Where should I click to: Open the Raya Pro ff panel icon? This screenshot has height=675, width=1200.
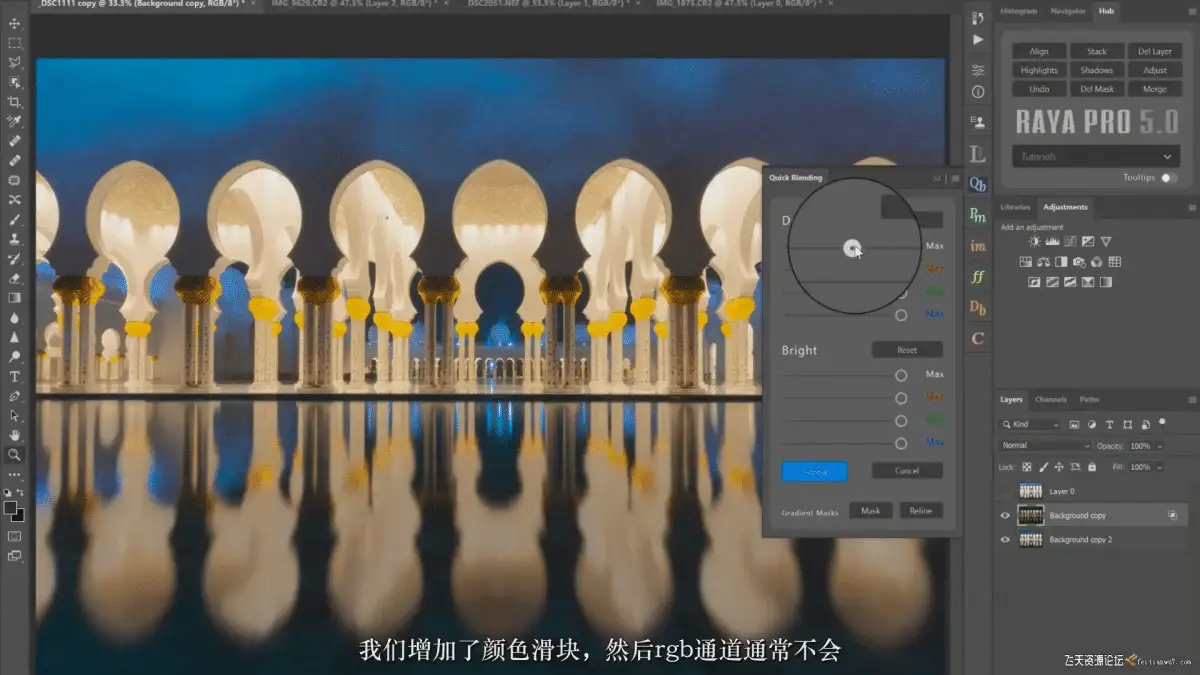coord(978,276)
